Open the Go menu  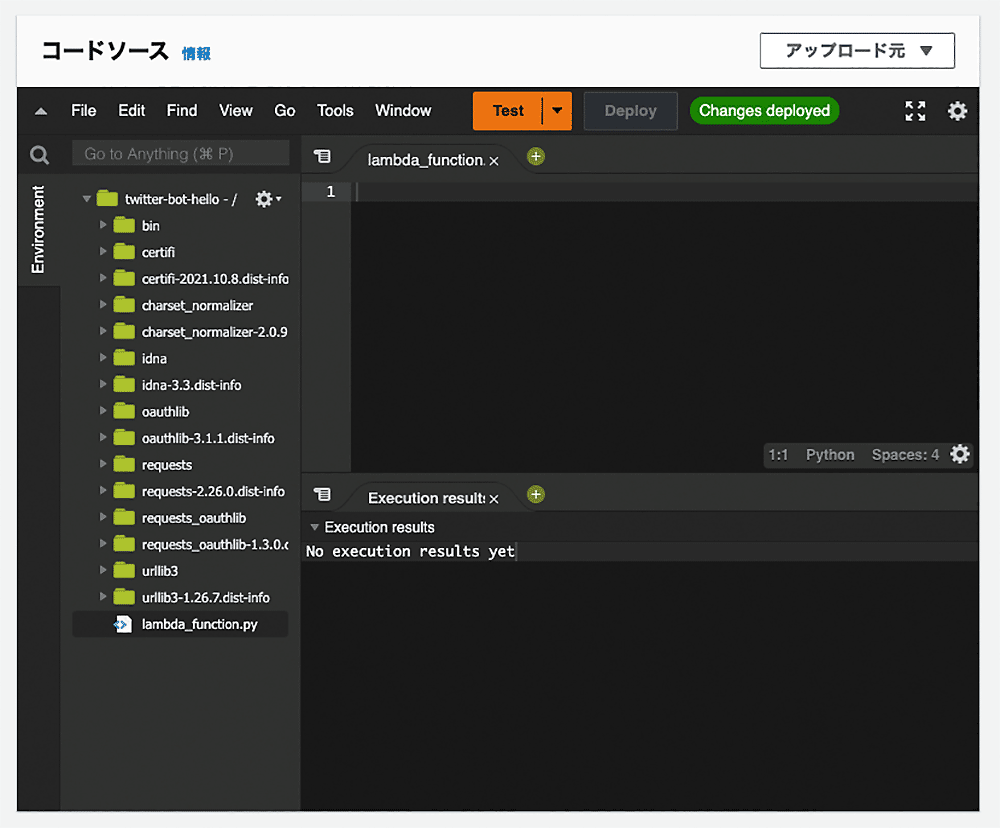tap(284, 111)
